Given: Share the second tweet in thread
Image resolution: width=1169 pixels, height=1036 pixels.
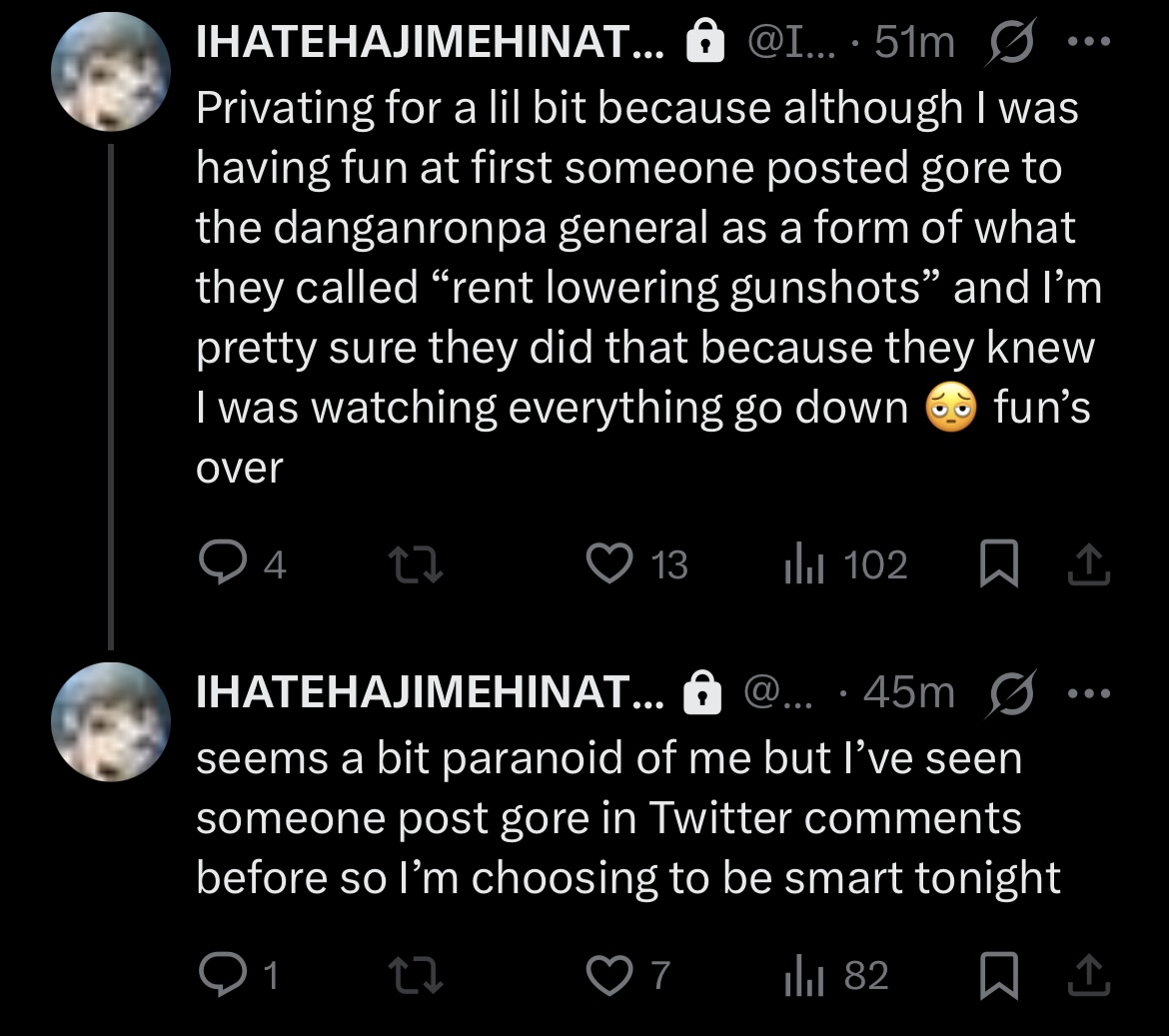Looking at the screenshot, I should [1089, 975].
